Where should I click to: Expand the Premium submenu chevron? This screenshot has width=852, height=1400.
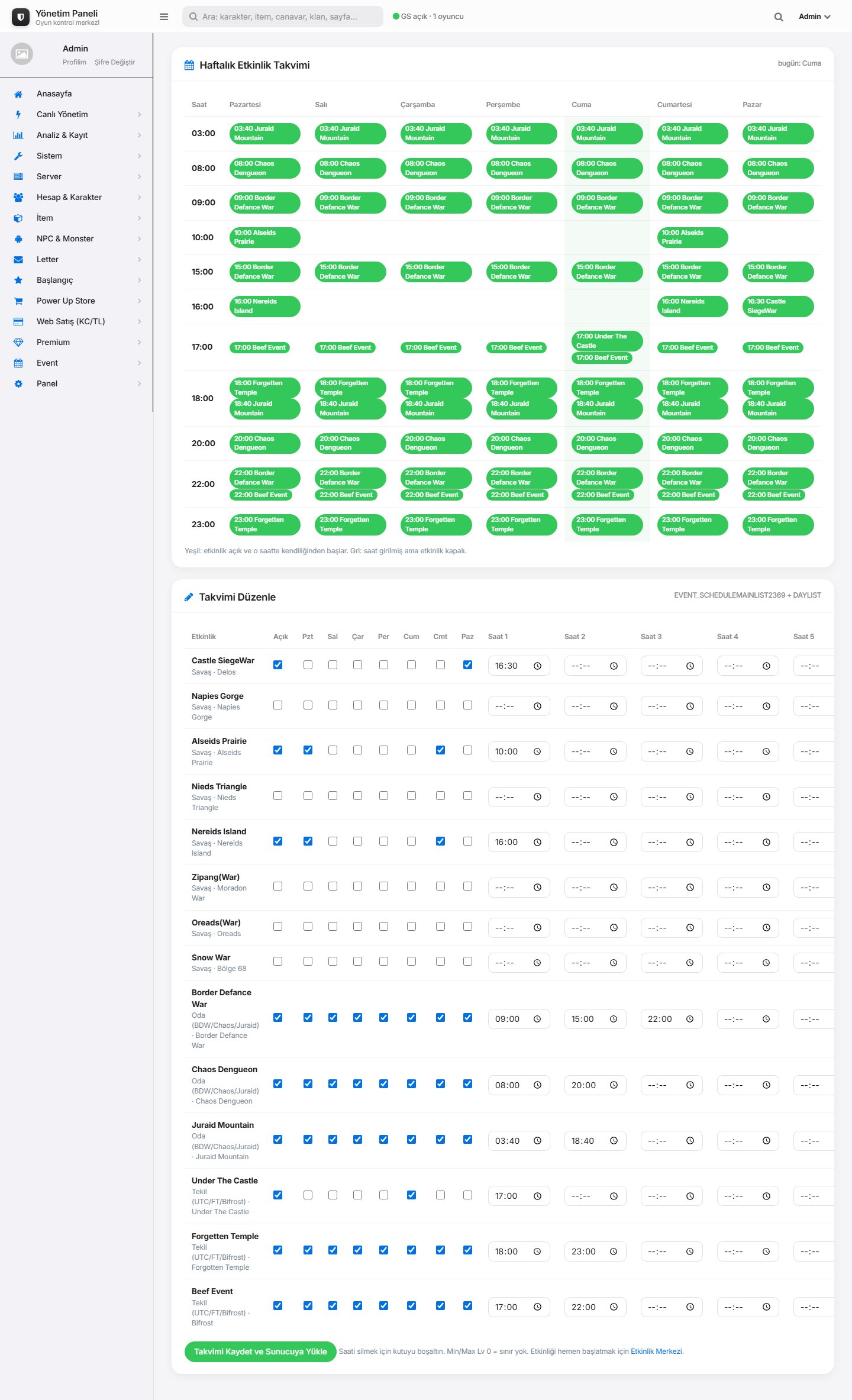(139, 343)
